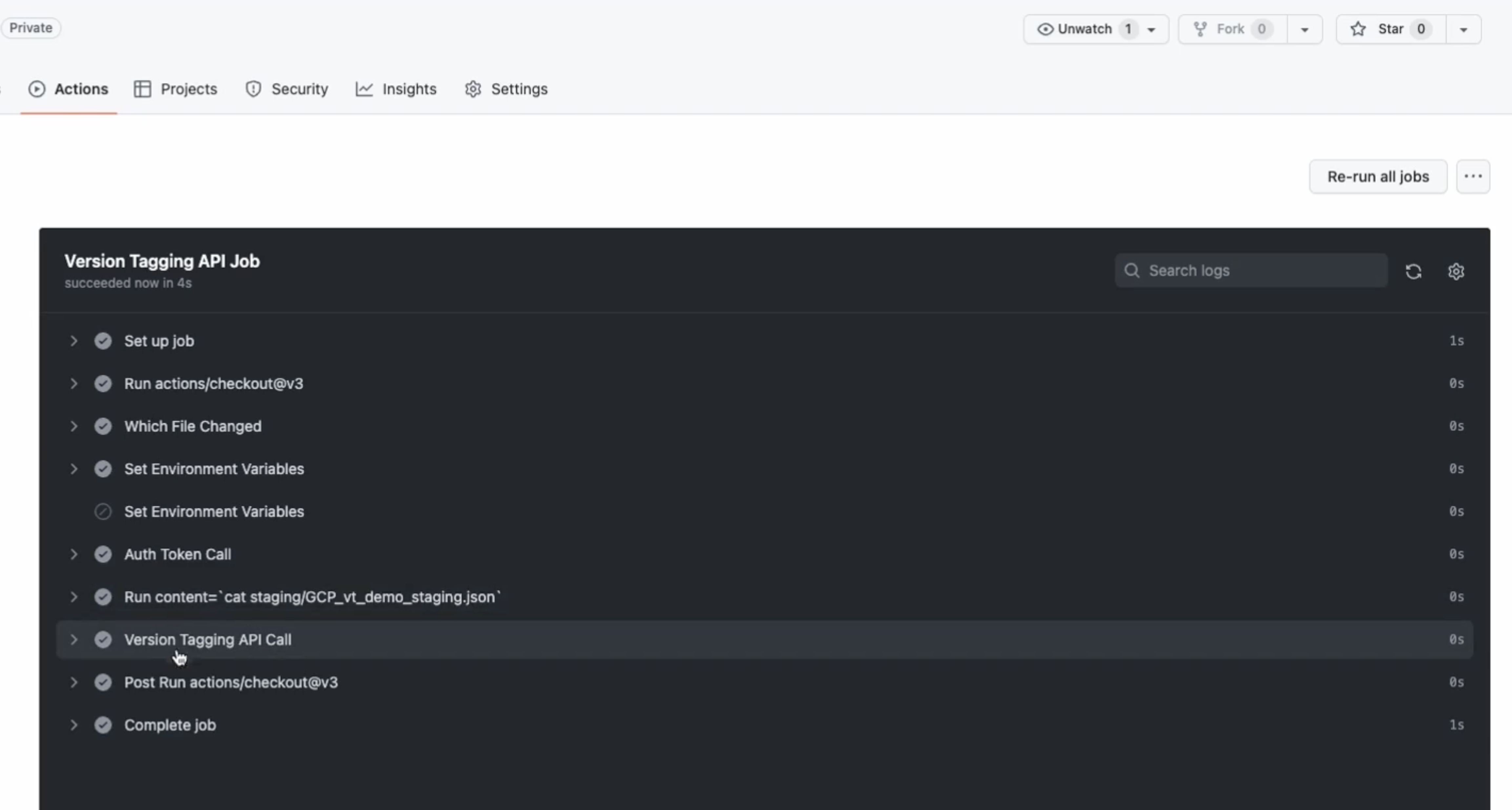Open the three-dot more options menu
This screenshot has width=1512, height=810.
point(1473,176)
